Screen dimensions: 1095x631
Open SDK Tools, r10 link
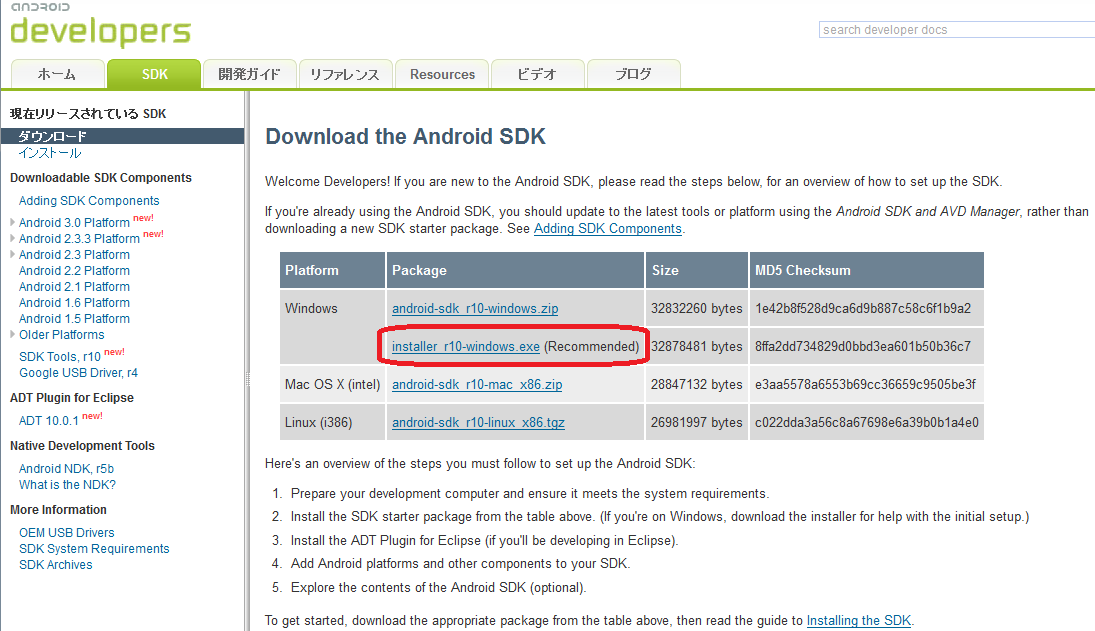(x=59, y=357)
